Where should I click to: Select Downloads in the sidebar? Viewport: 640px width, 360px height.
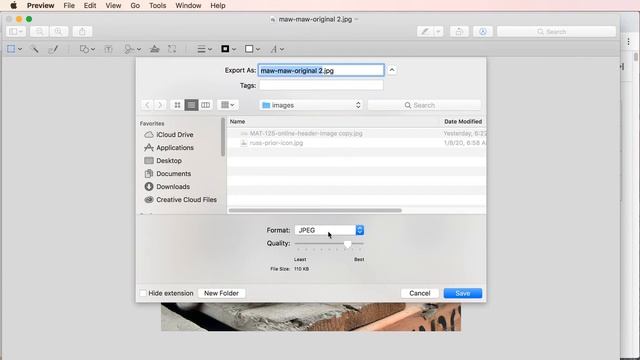[167, 187]
